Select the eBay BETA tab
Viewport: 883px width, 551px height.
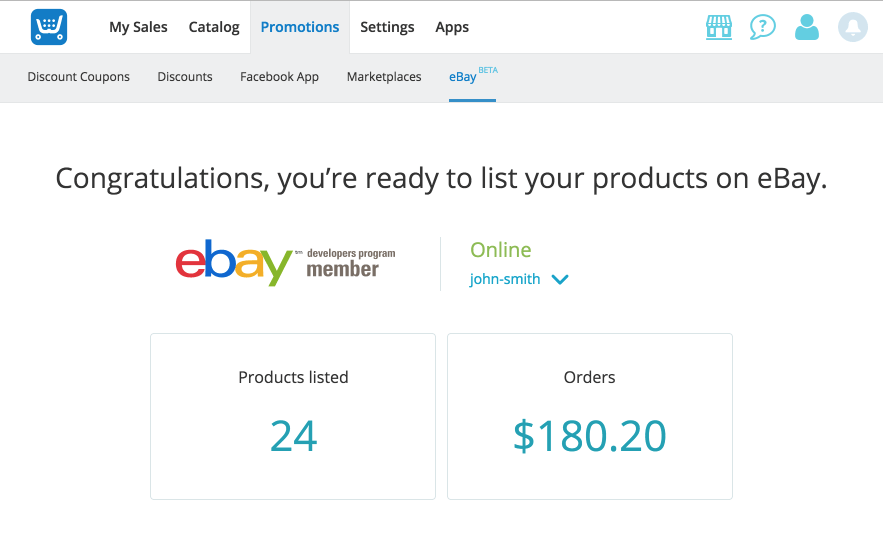pyautogui.click(x=472, y=76)
